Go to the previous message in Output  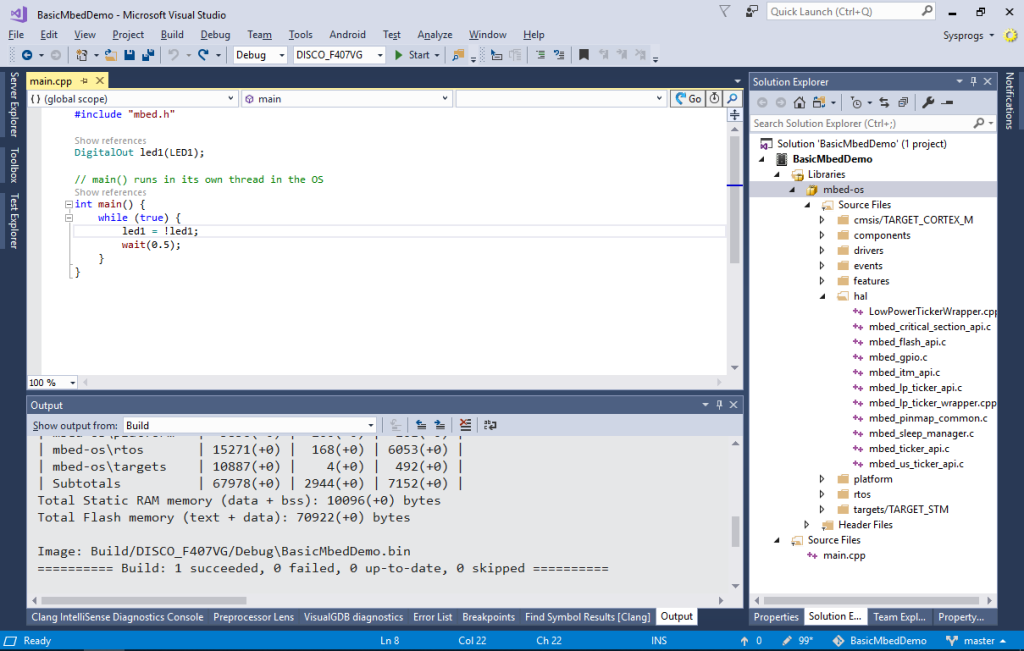421,424
